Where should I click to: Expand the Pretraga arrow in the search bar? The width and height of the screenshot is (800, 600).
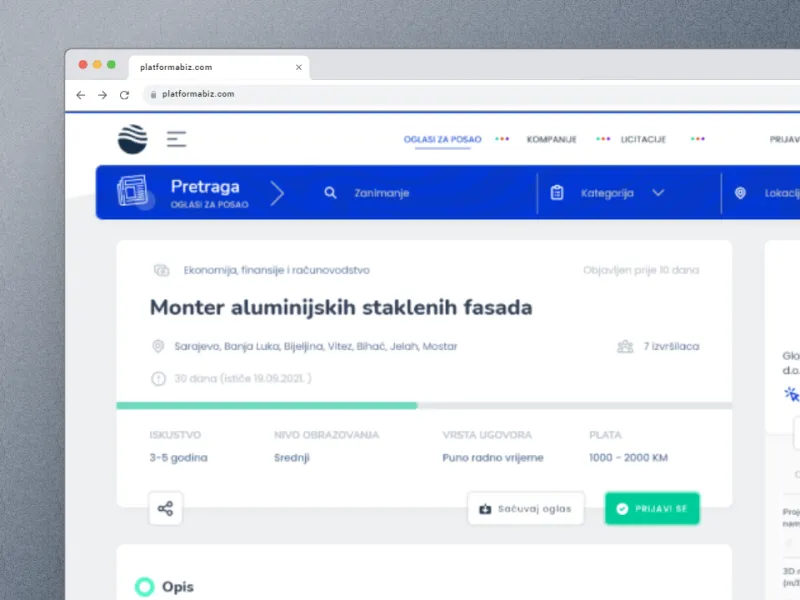pyautogui.click(x=278, y=192)
